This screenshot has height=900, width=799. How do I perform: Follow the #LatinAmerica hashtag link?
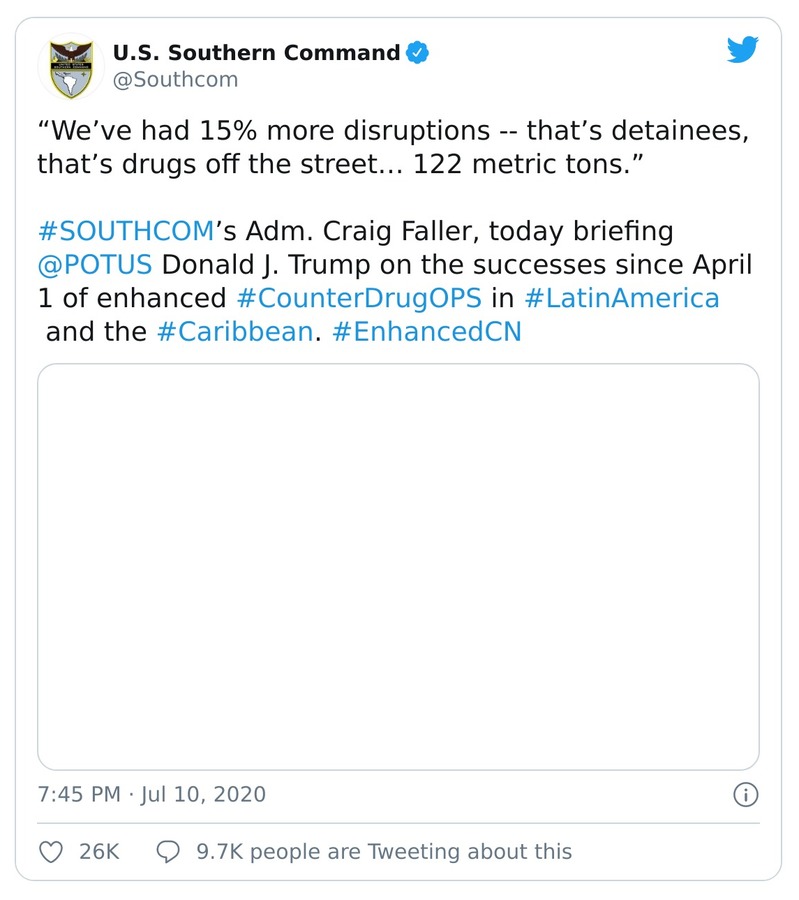coord(621,298)
